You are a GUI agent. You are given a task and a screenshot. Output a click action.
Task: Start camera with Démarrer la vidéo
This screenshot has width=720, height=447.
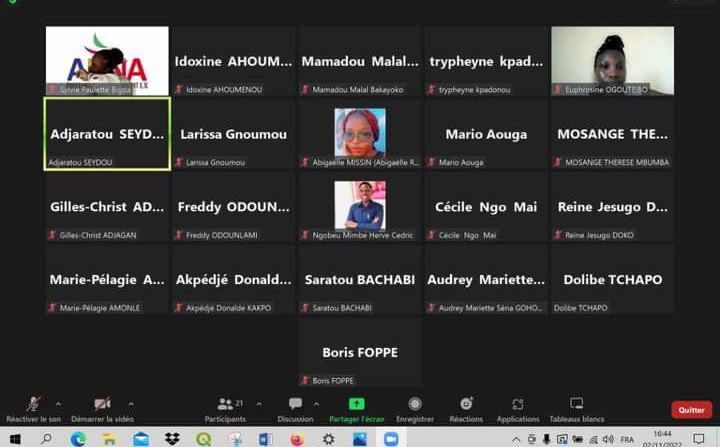tap(101, 404)
